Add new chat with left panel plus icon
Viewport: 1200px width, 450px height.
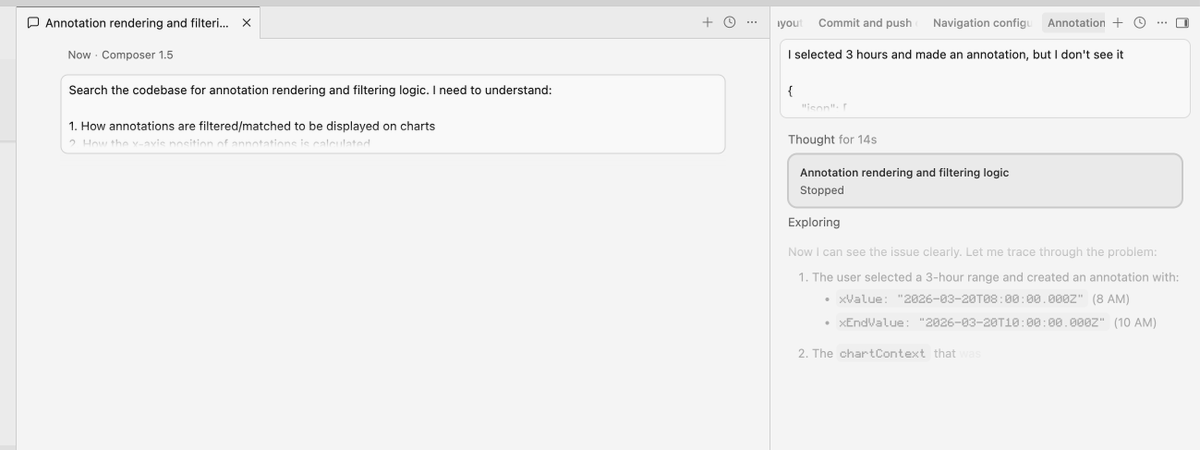pyautogui.click(x=709, y=22)
